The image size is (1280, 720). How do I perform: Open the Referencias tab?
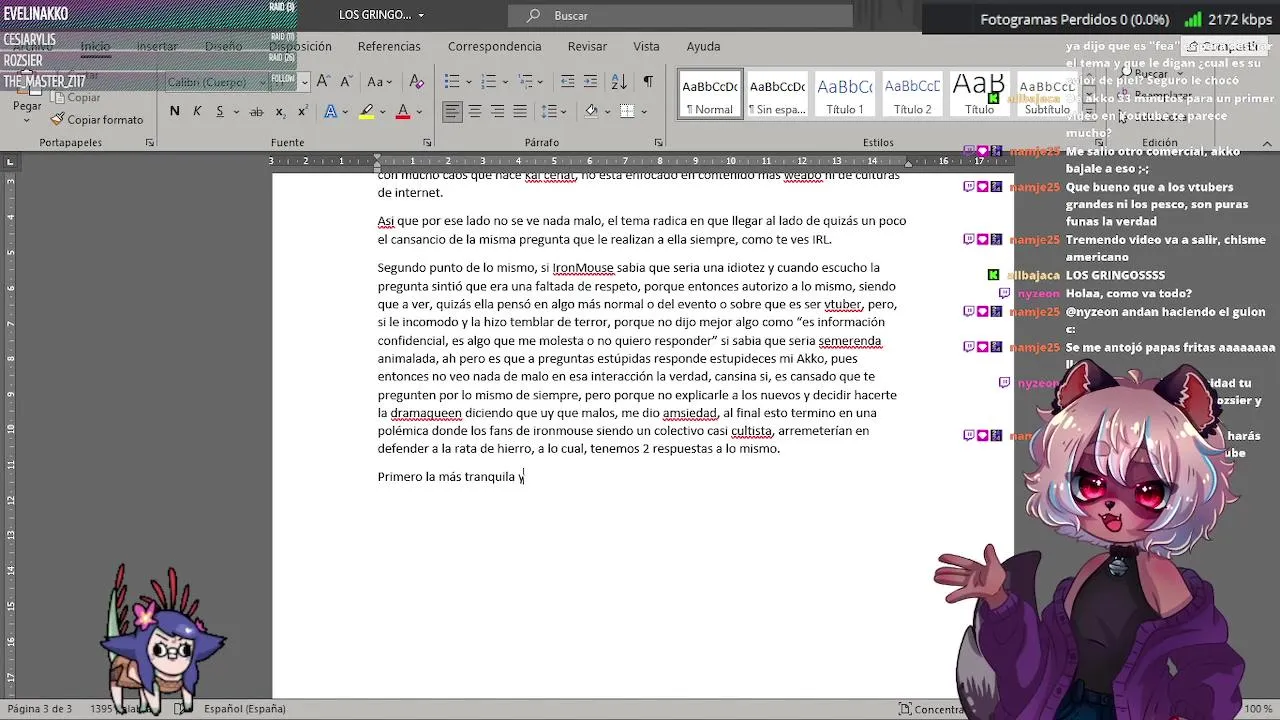point(389,46)
